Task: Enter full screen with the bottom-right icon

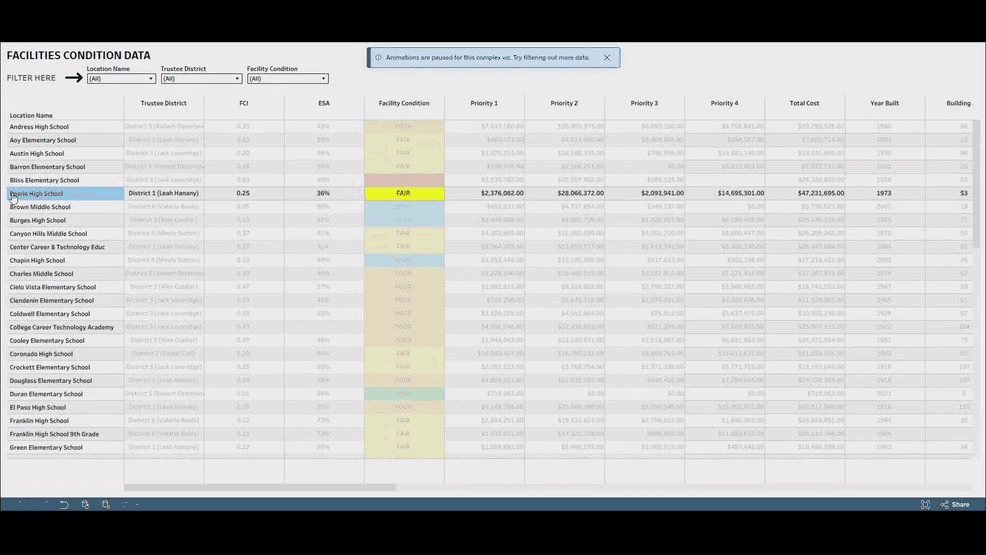Action: click(925, 505)
